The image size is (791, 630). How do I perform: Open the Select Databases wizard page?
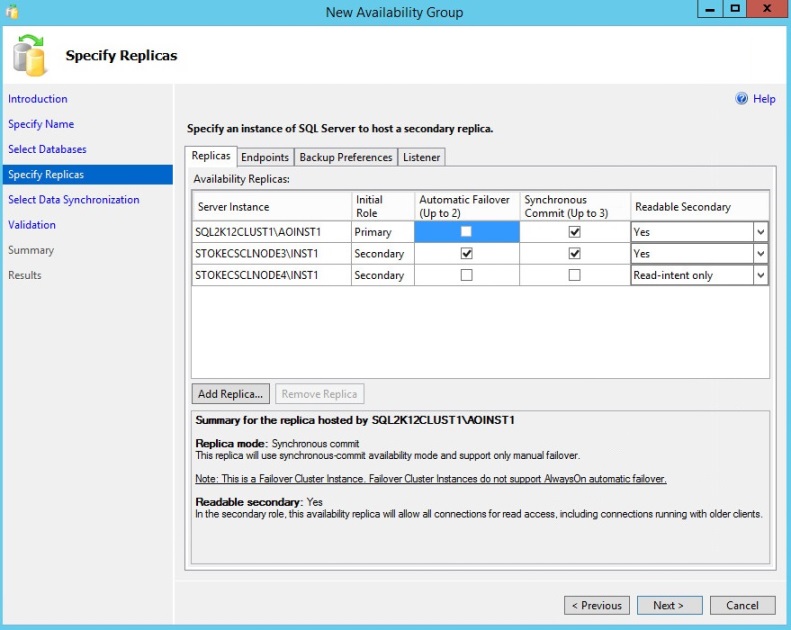47,149
